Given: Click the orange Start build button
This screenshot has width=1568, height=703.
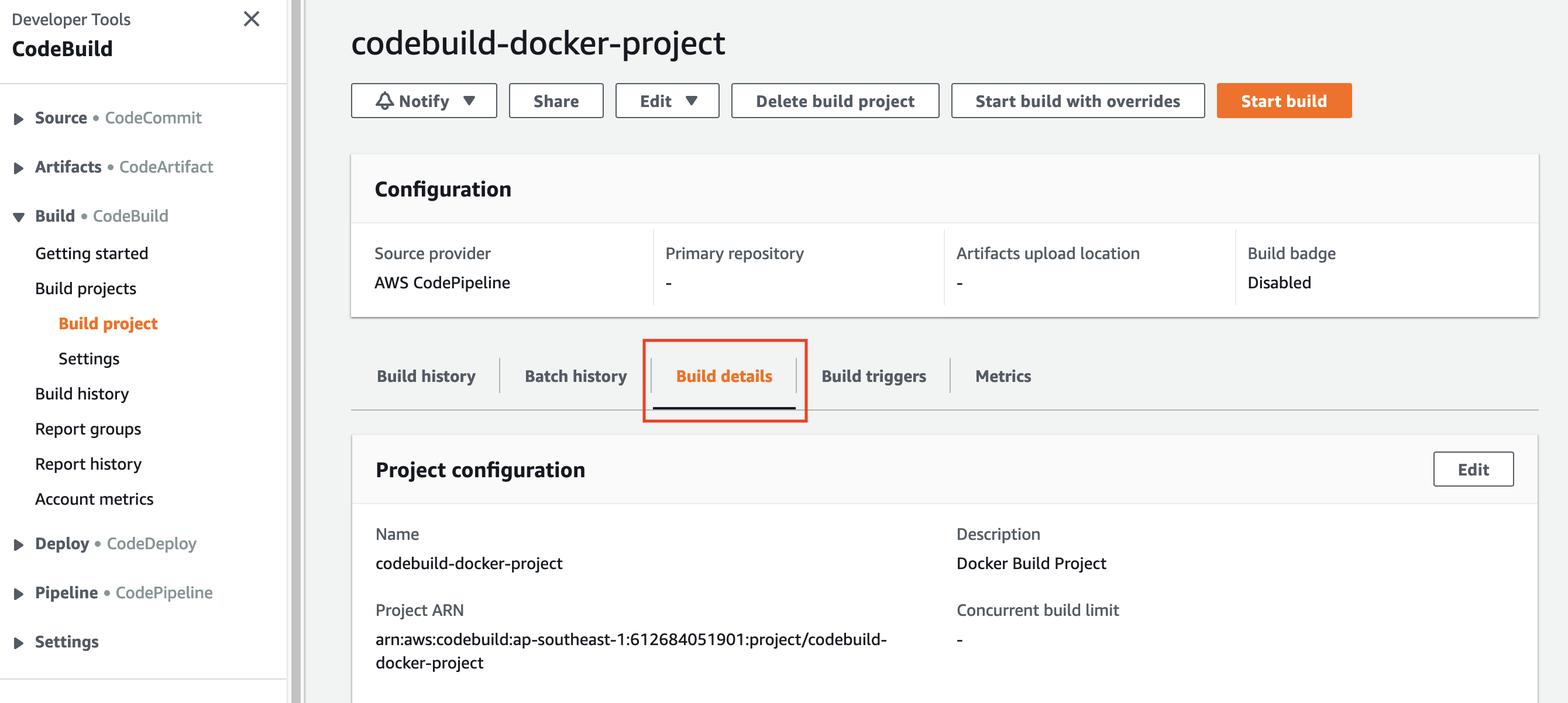Looking at the screenshot, I should [1284, 101].
